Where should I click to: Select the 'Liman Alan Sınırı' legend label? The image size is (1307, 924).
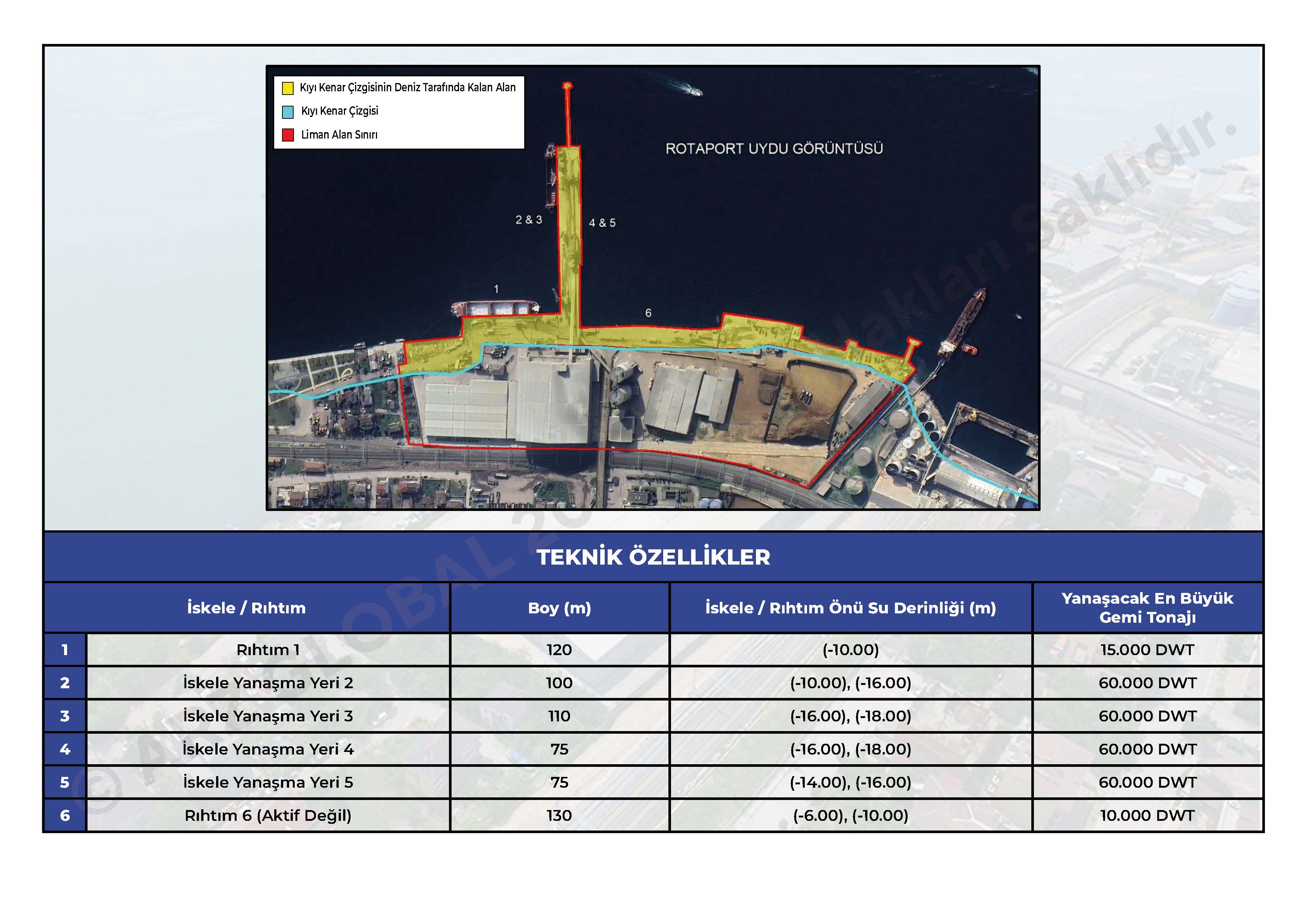click(x=339, y=135)
